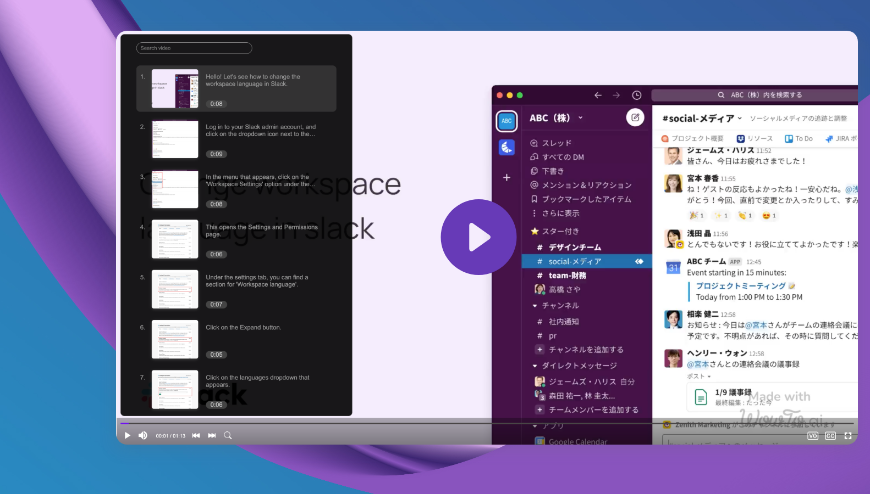Open the To Do bookmark
This screenshot has width=870, height=494.
coord(799,138)
